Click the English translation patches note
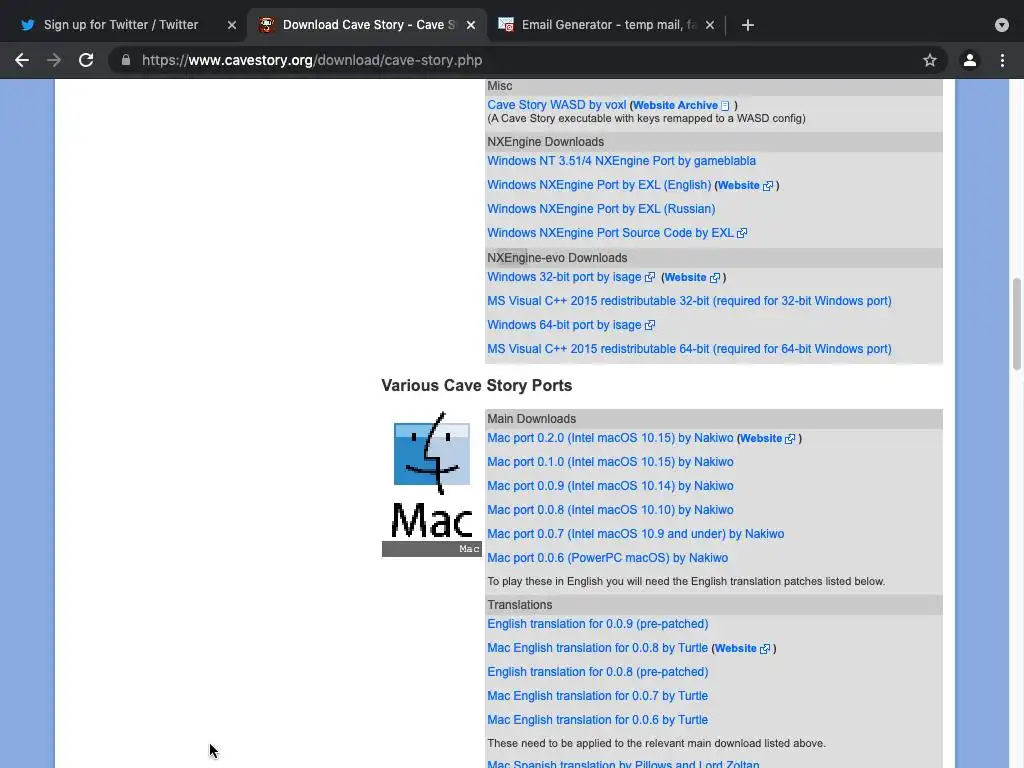The height and width of the screenshot is (768, 1024). pyautogui.click(x=686, y=581)
